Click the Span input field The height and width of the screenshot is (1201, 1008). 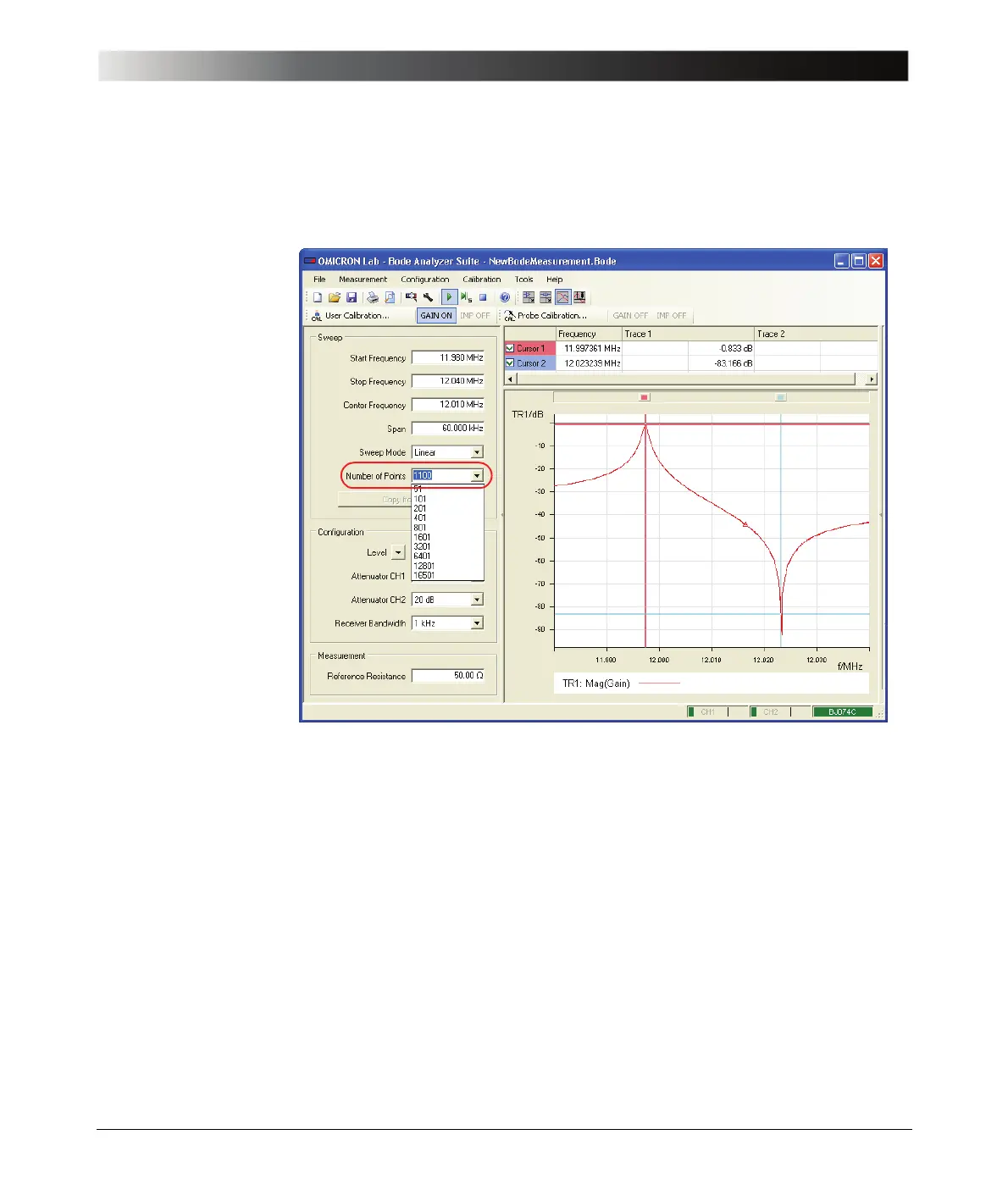point(448,429)
